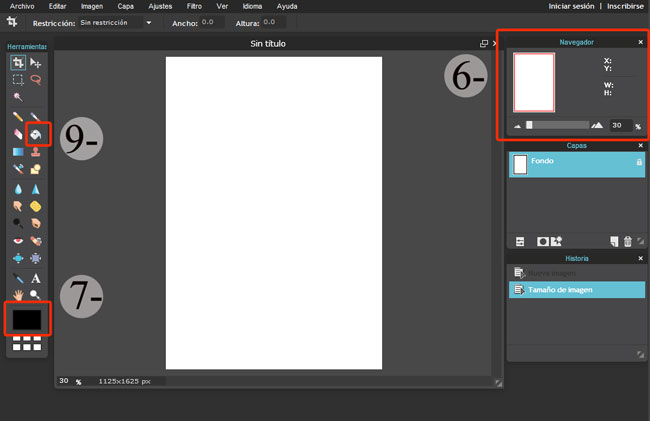Add a layer mask in Capas

[543, 242]
